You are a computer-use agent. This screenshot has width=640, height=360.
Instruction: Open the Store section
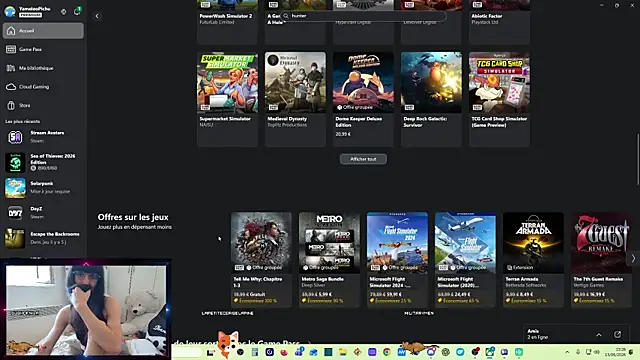43,105
